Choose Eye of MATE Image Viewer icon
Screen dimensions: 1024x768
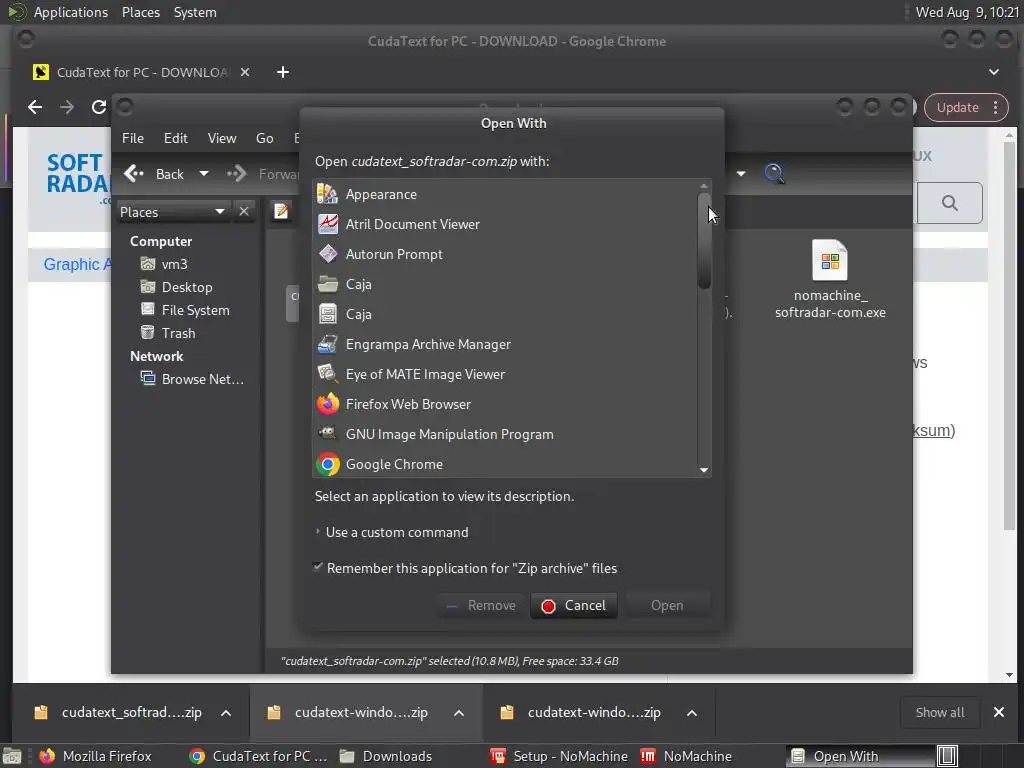click(328, 374)
